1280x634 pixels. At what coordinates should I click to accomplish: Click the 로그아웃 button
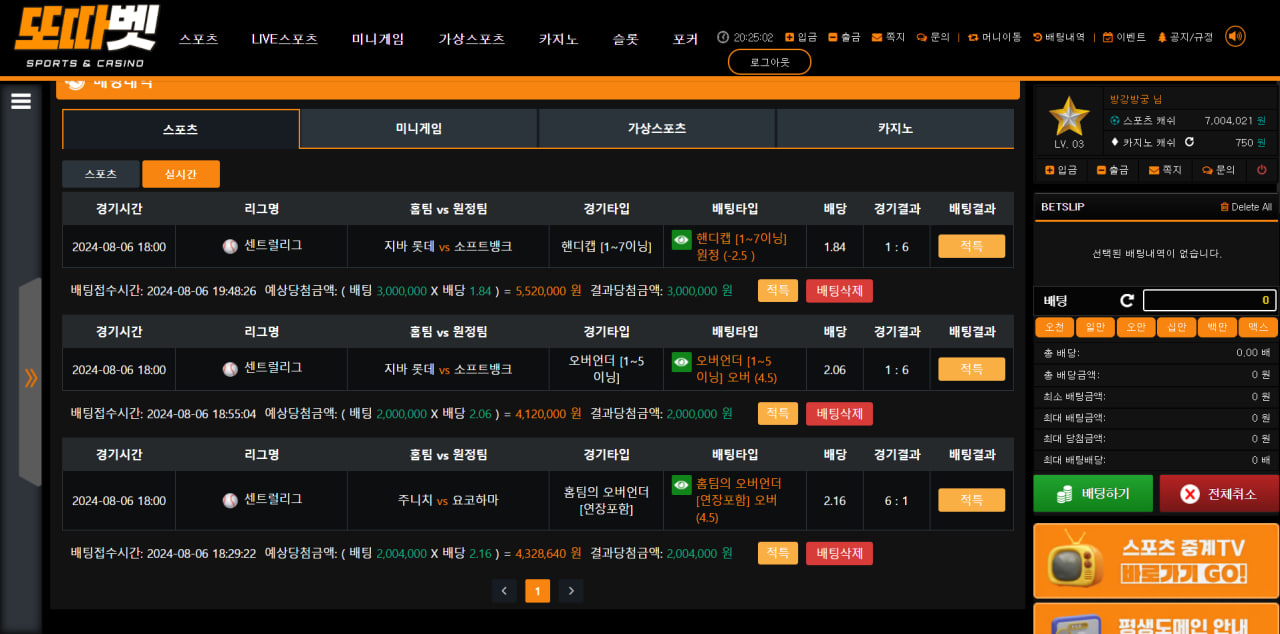click(x=769, y=62)
